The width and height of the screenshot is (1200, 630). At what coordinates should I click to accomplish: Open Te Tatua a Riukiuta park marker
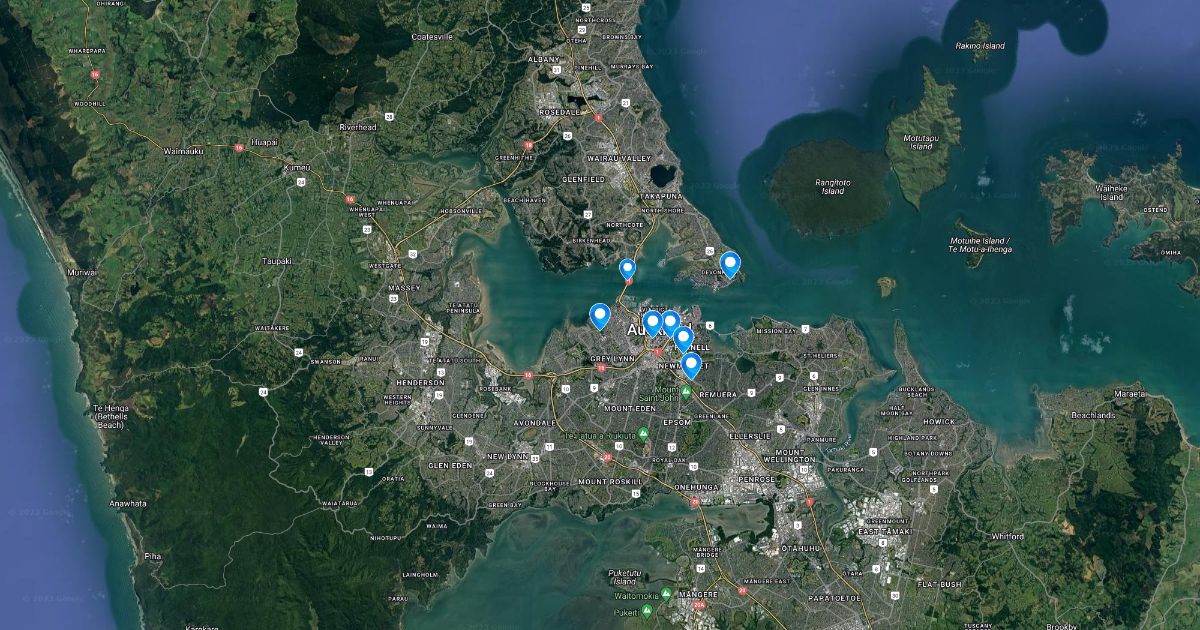tap(643, 434)
